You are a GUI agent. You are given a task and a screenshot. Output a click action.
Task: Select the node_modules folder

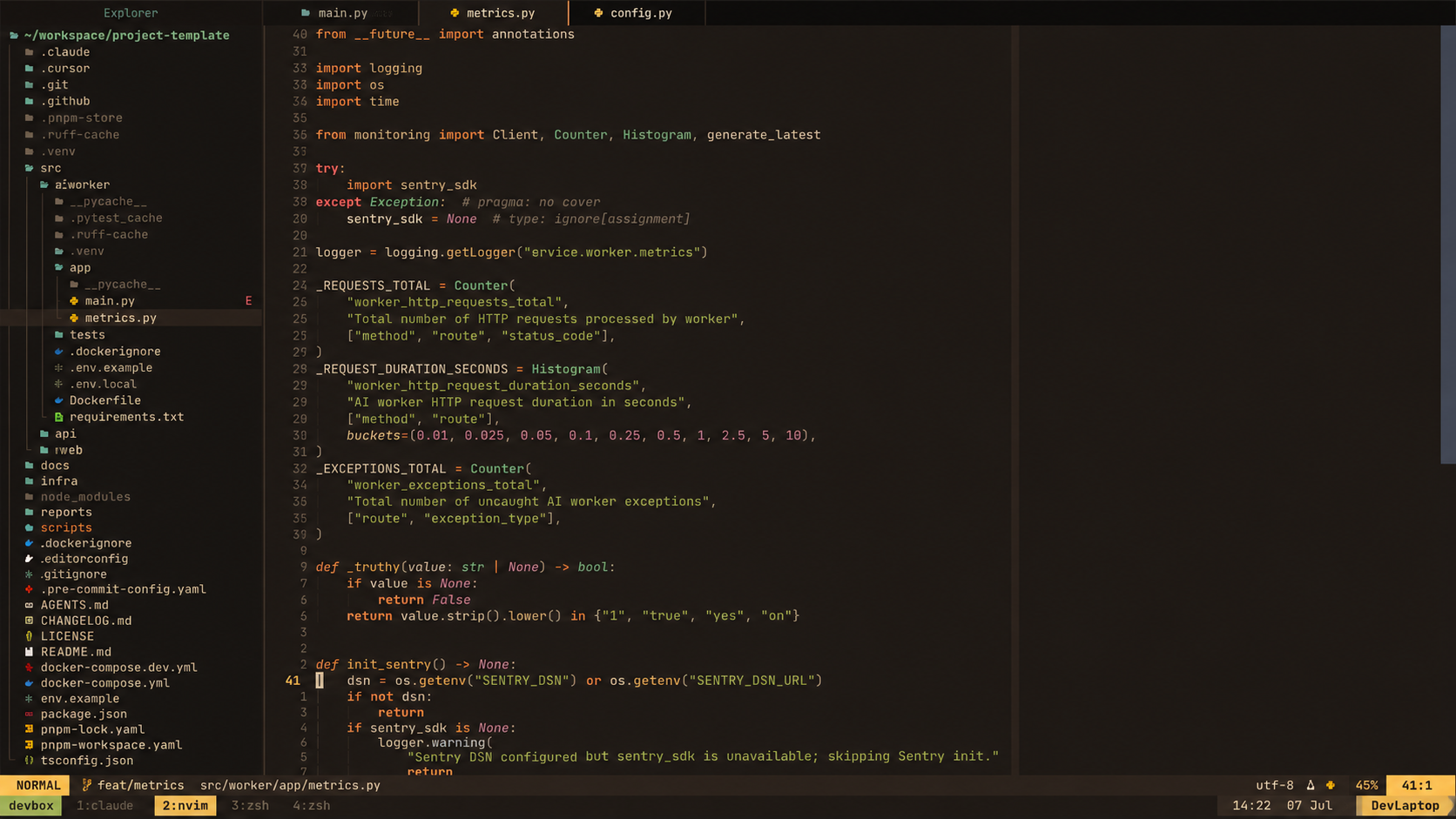click(x=85, y=497)
